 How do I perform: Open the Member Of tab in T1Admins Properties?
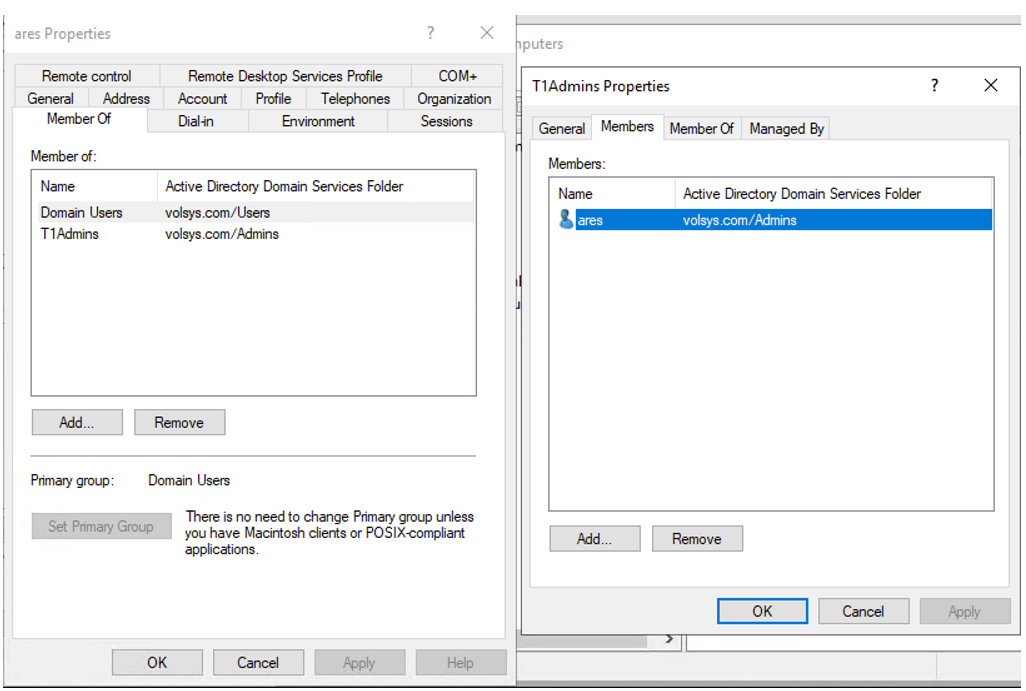coord(702,128)
